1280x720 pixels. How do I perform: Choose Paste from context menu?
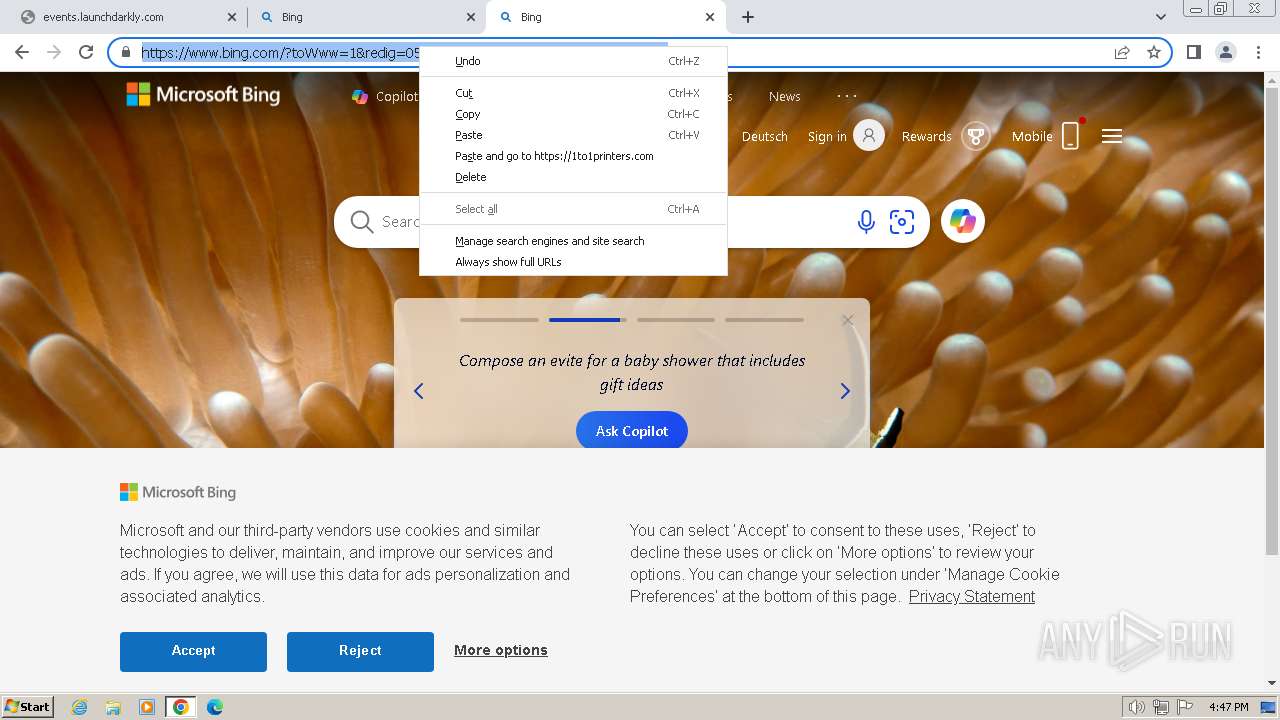point(573,135)
